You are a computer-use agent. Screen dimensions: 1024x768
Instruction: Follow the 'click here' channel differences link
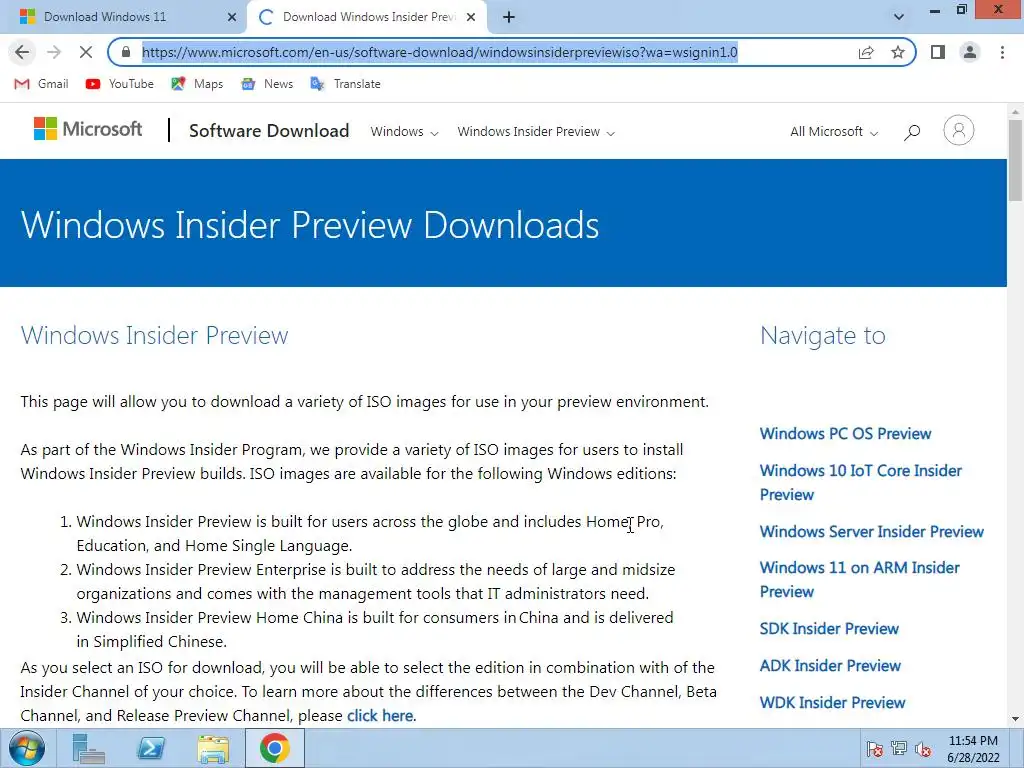(x=380, y=716)
